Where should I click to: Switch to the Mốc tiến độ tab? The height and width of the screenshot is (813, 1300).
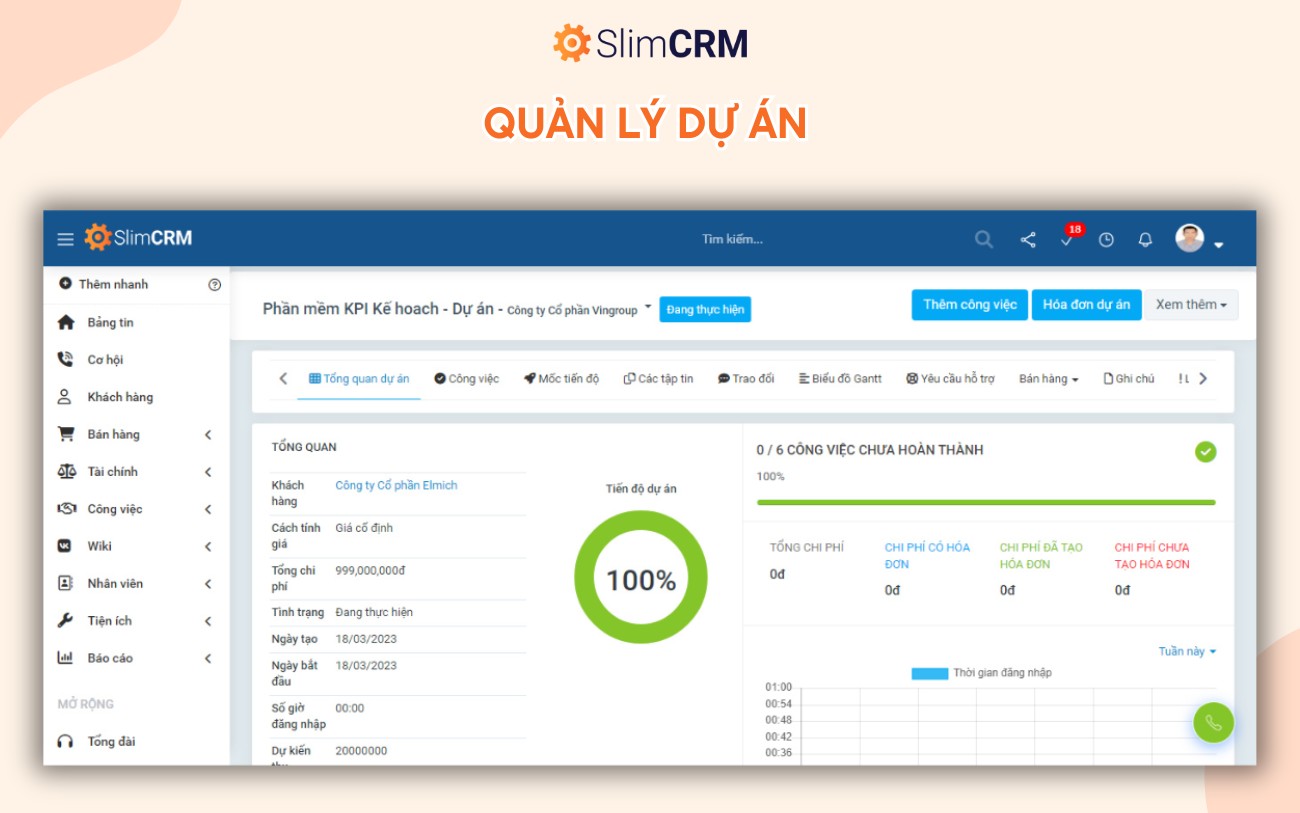[561, 379]
